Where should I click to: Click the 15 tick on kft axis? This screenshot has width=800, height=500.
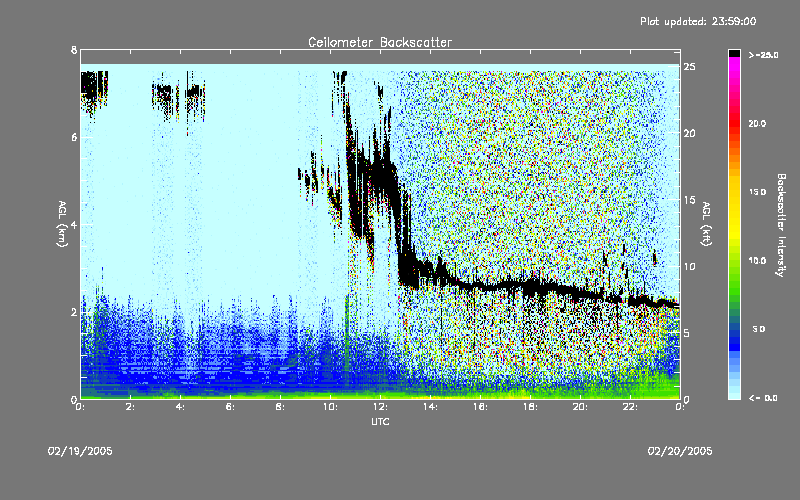click(689, 199)
